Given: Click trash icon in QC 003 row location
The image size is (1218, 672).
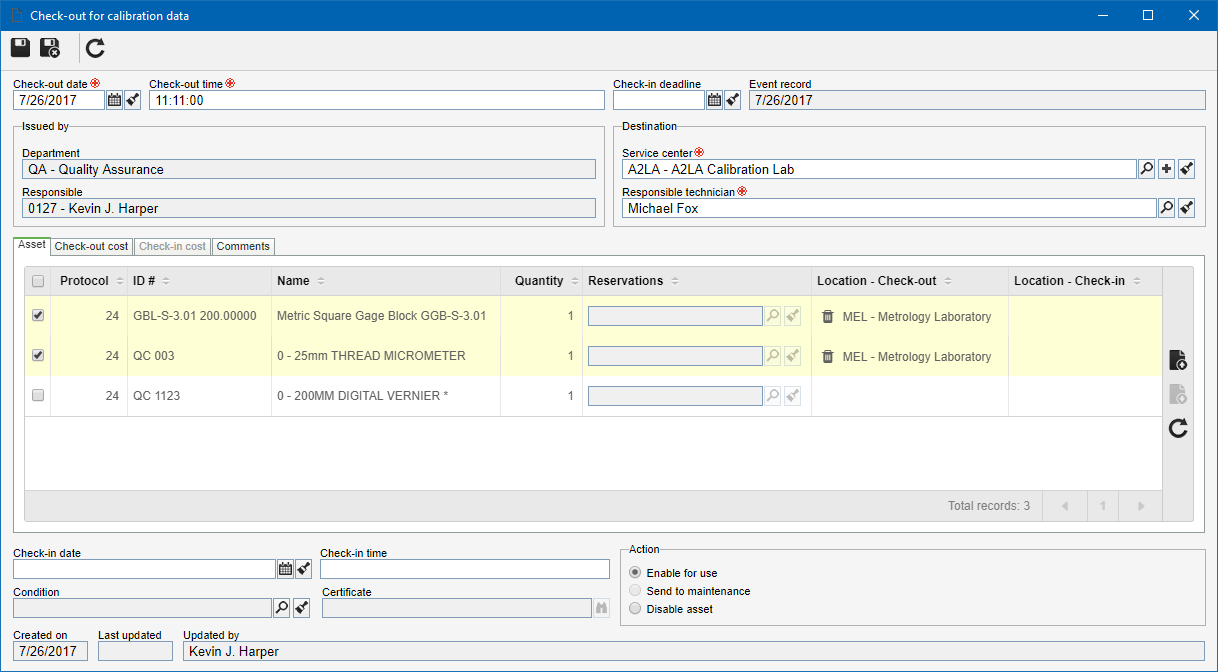Looking at the screenshot, I should (827, 356).
